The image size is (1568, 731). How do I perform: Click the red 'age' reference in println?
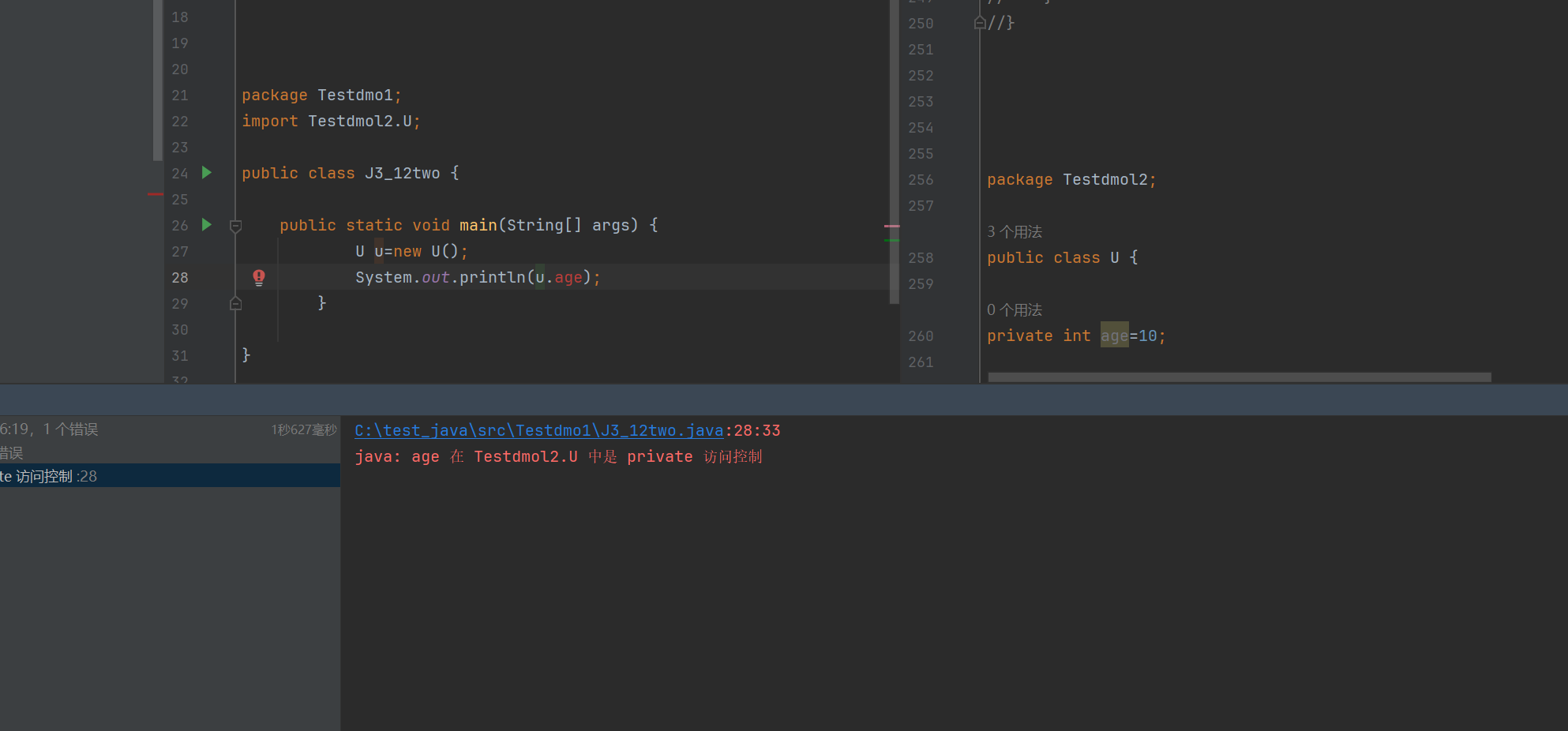click(568, 277)
